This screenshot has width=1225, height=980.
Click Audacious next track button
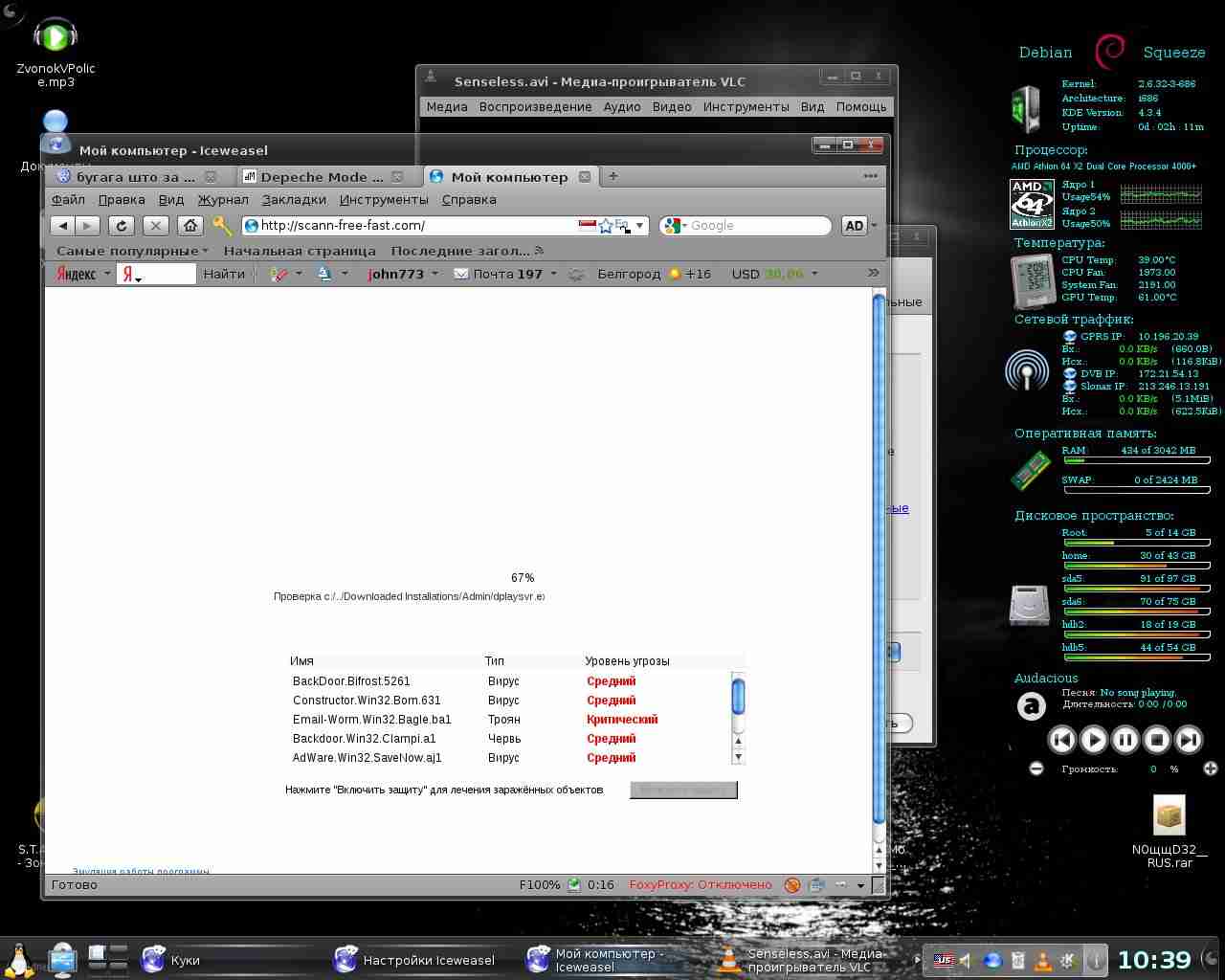click(1188, 740)
